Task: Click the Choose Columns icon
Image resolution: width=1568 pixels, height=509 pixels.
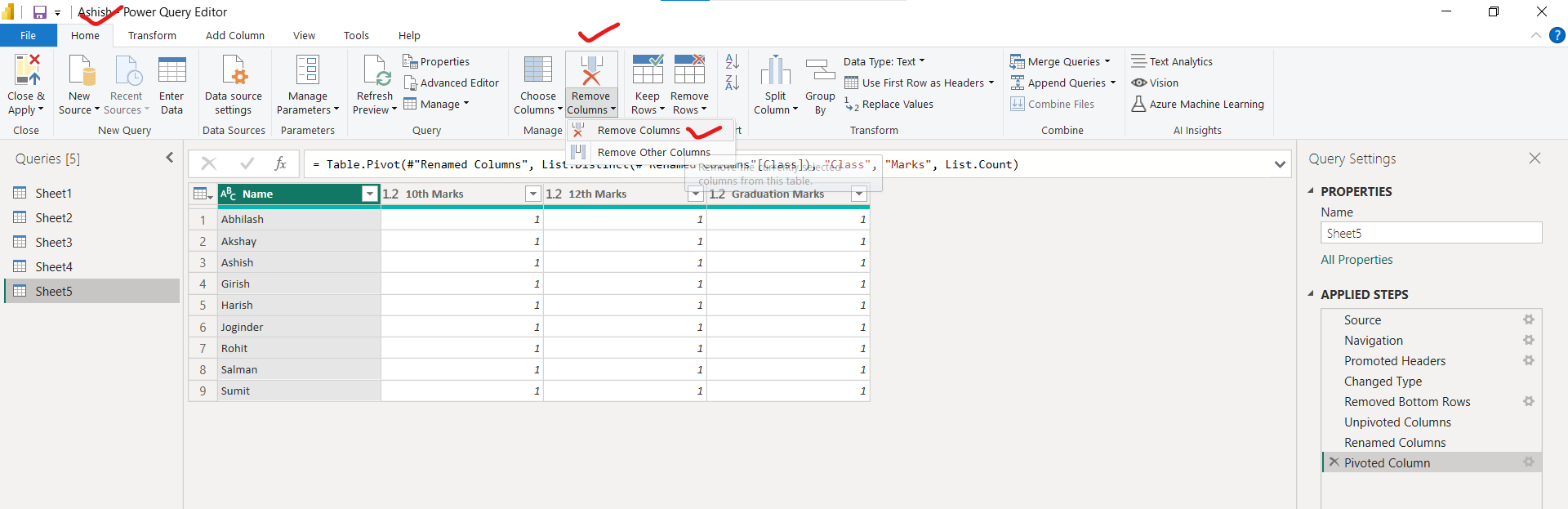Action: 537,71
